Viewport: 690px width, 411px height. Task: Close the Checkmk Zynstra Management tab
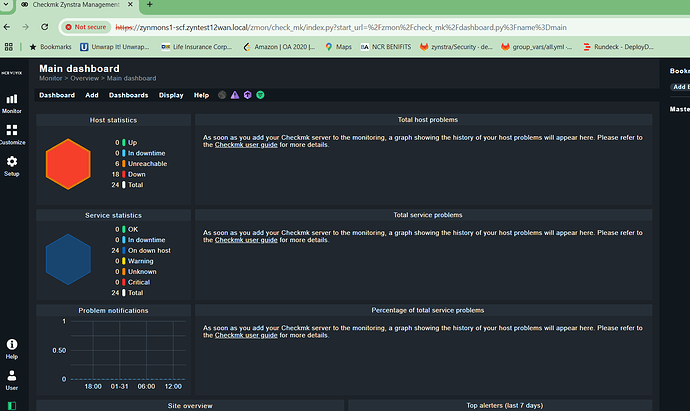130,4
